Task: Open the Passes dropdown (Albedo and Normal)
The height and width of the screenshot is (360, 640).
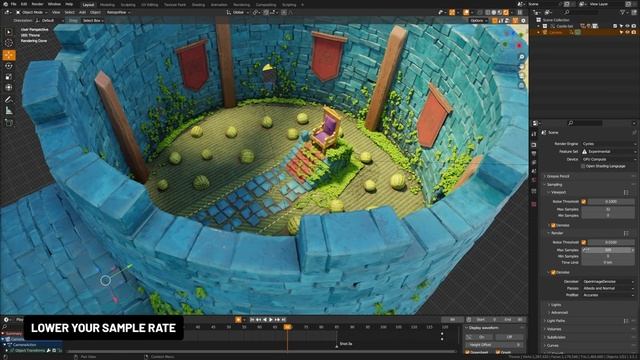Action: 608,288
